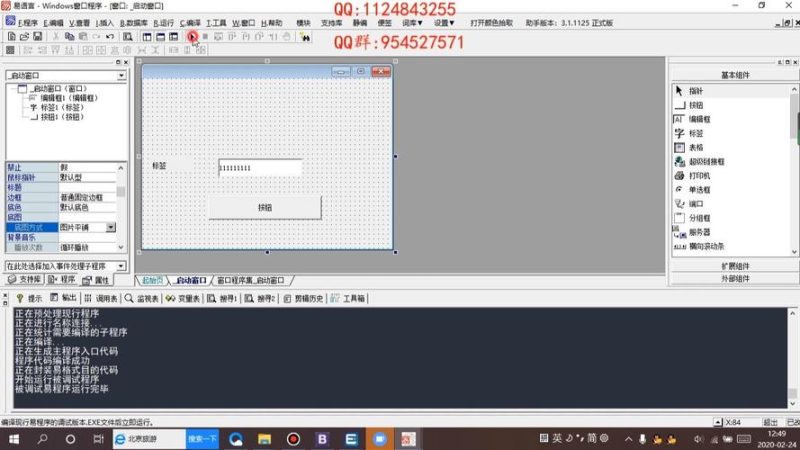
Task: Click the Windows Start button
Action: tap(14, 439)
